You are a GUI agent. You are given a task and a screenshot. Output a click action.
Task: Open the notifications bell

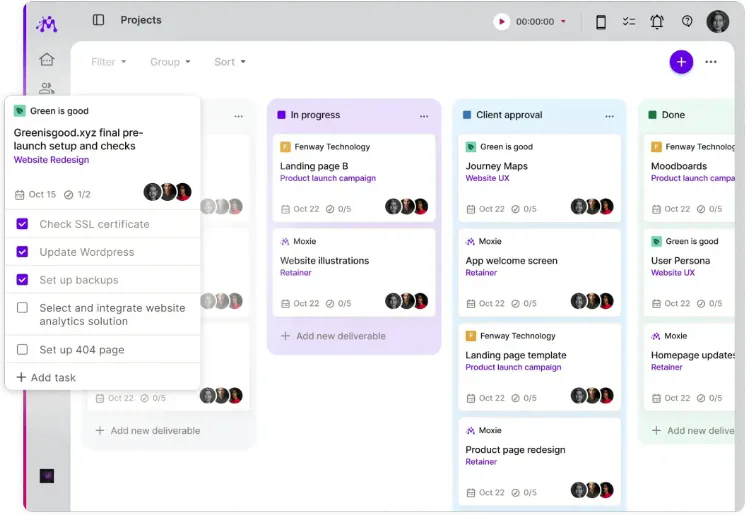point(657,22)
